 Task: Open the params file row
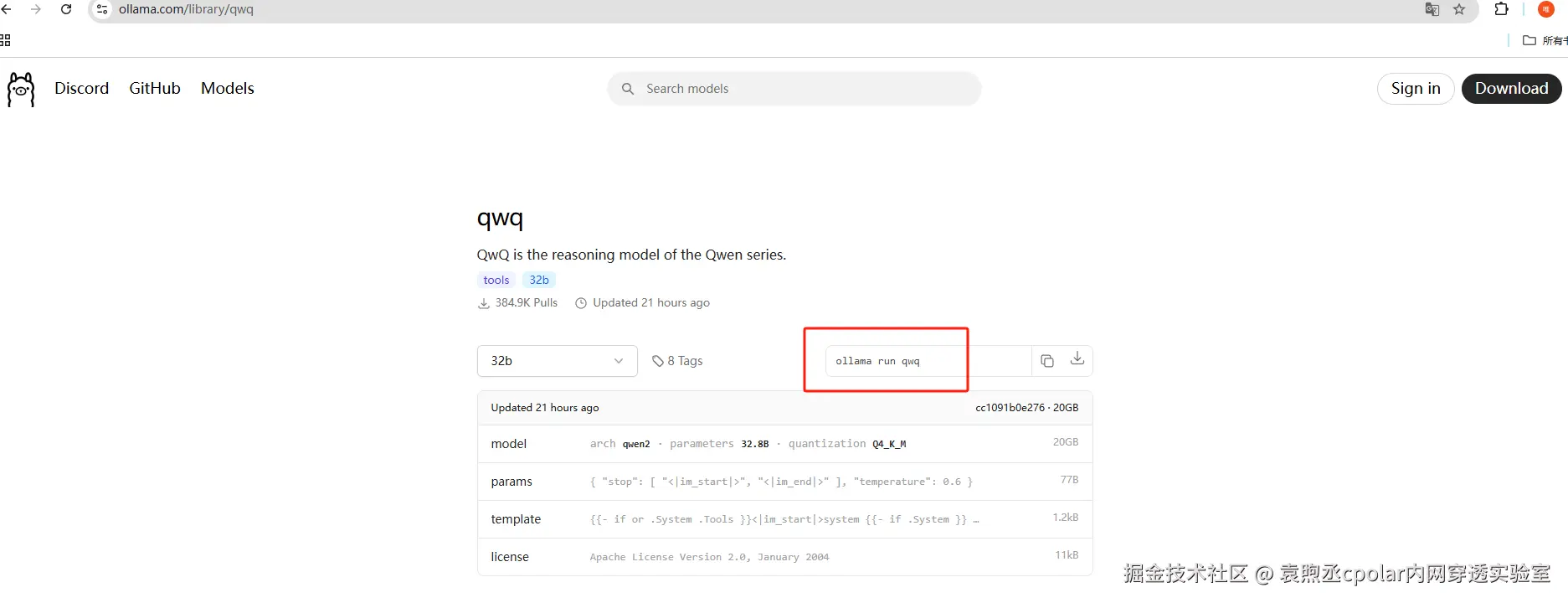(784, 482)
